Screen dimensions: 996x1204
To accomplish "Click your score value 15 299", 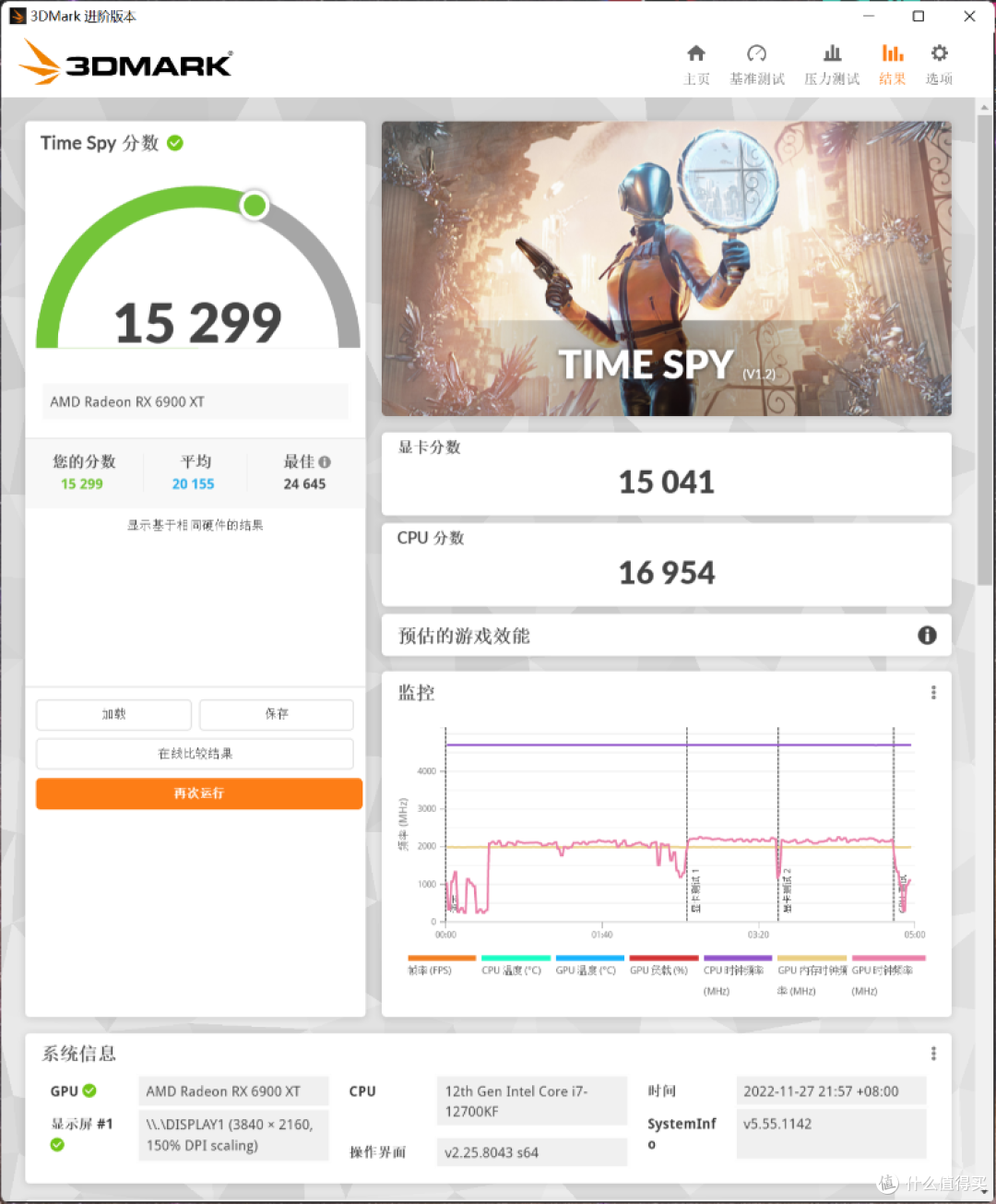I will [x=82, y=484].
